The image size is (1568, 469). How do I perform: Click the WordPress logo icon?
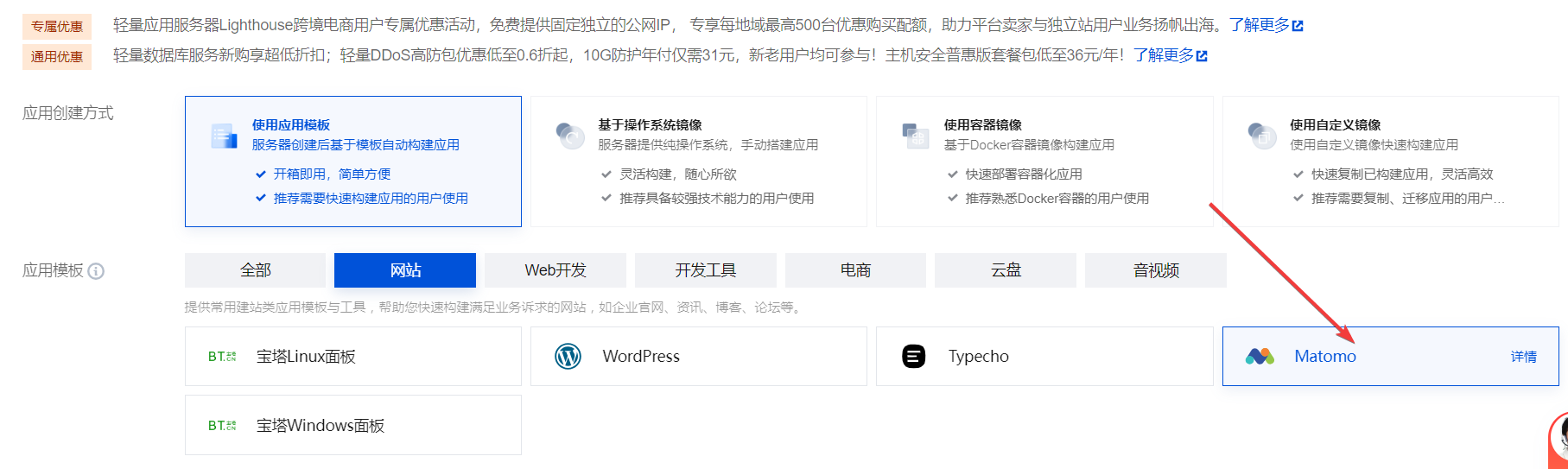(568, 356)
